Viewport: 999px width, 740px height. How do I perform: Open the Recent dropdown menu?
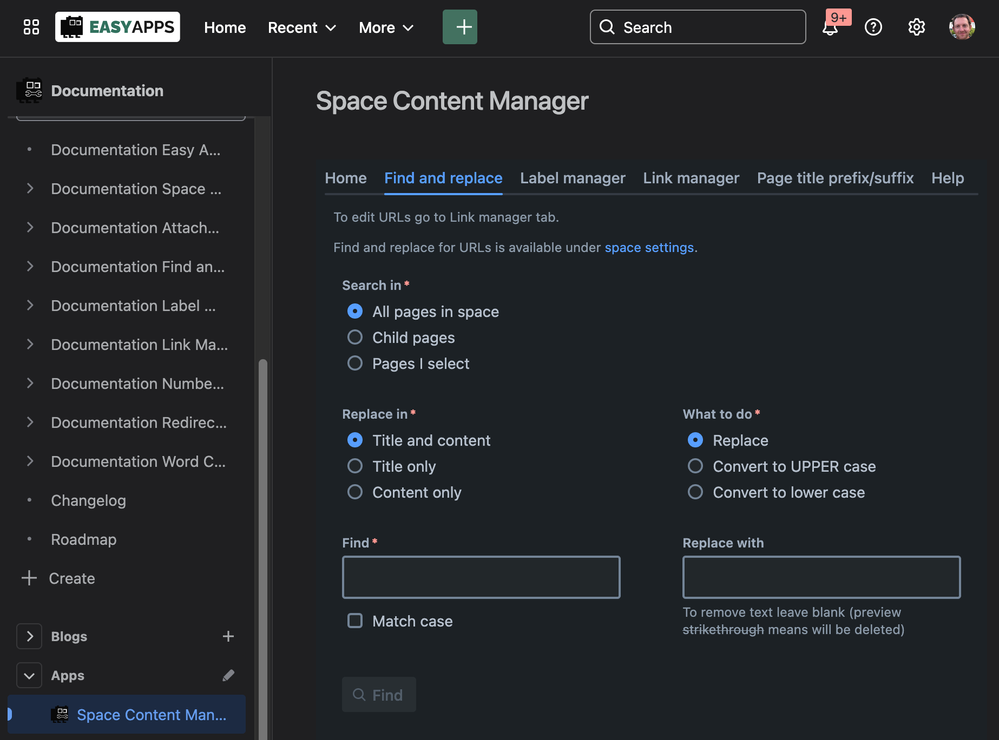click(302, 27)
